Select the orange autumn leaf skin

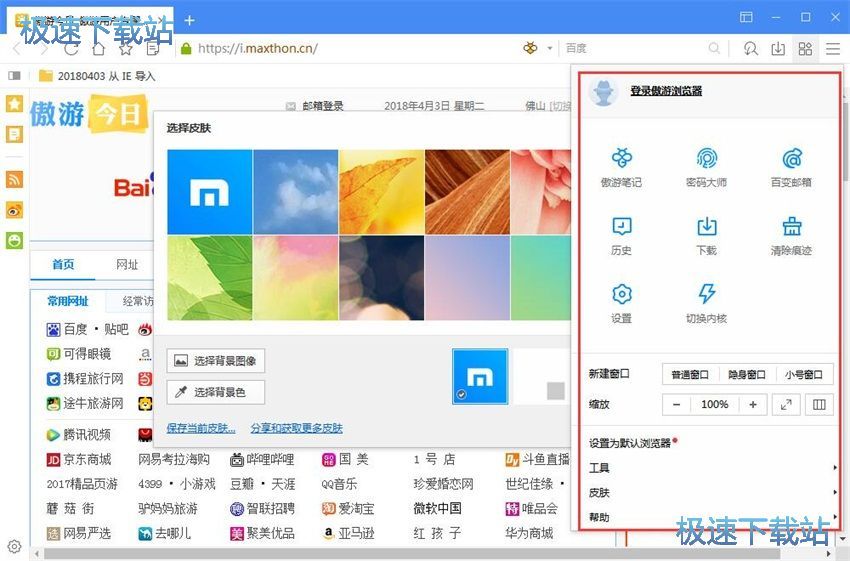coord(382,192)
